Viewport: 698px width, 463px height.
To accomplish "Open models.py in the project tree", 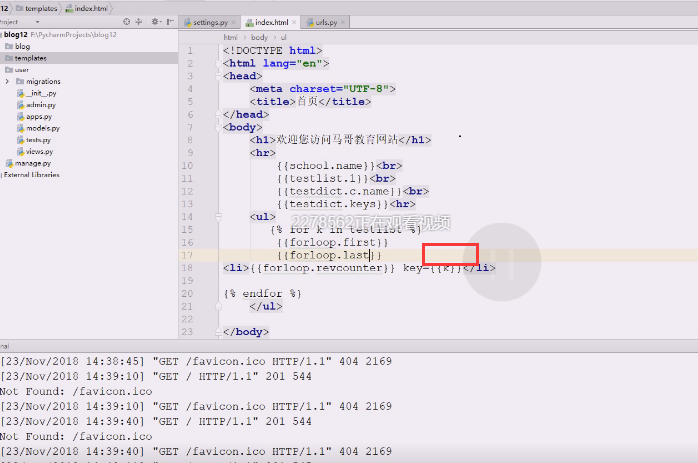I will (43, 128).
